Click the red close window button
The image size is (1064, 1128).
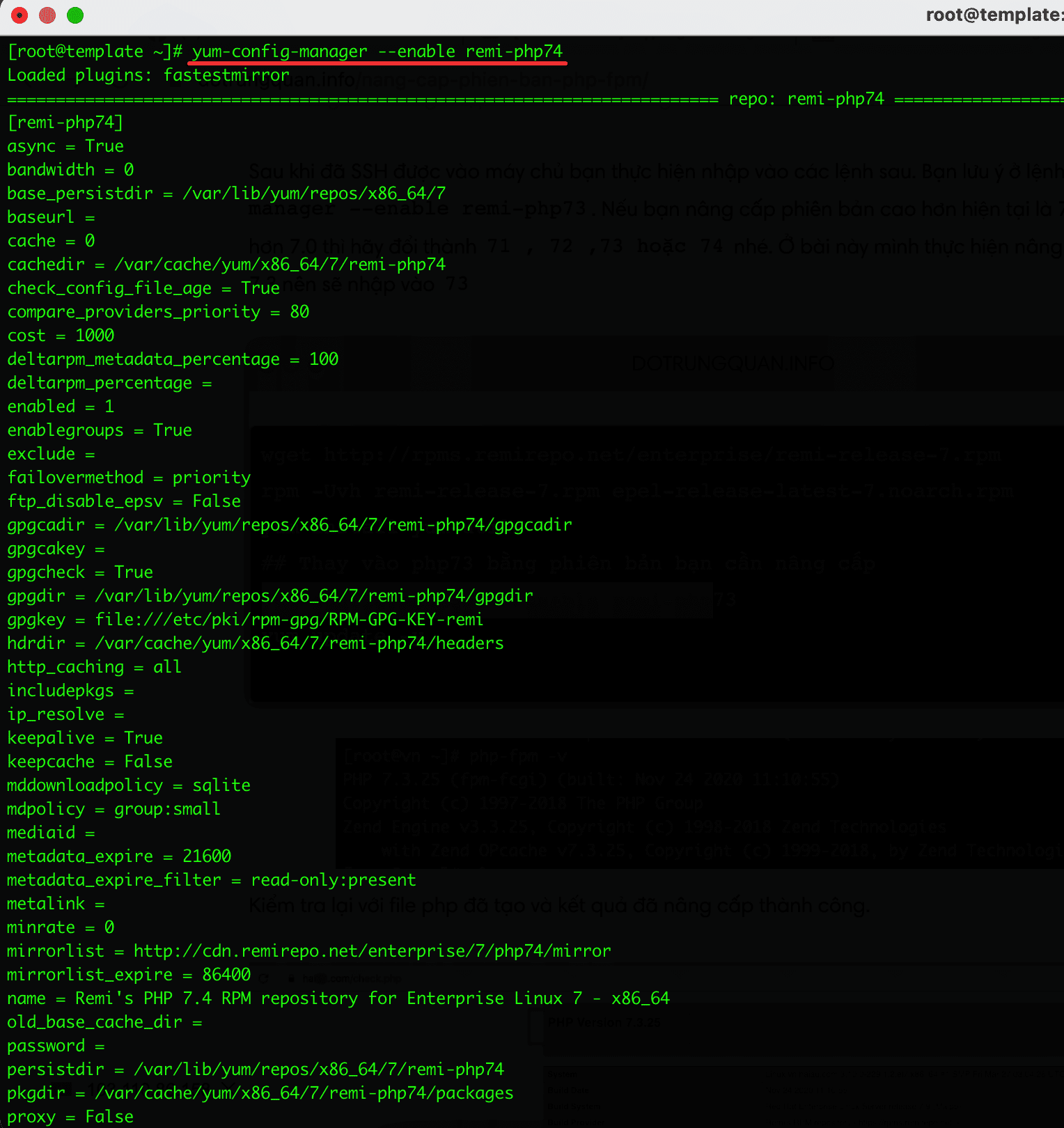click(x=19, y=15)
